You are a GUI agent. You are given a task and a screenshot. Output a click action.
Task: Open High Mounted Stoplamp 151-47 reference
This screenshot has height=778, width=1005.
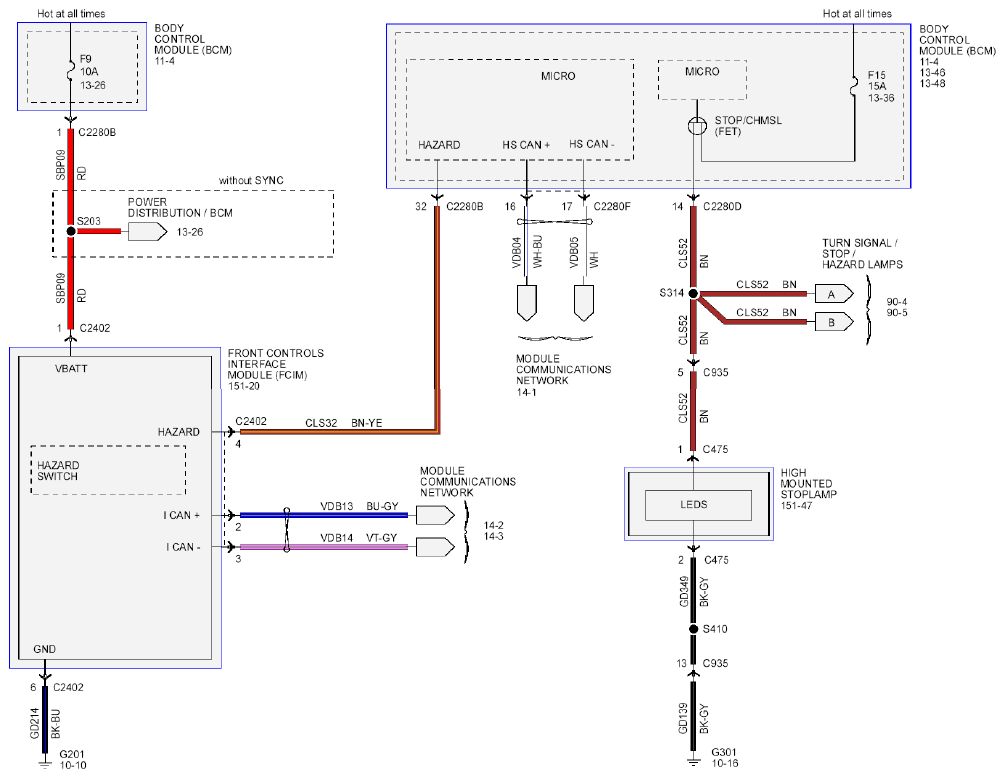[x=808, y=489]
